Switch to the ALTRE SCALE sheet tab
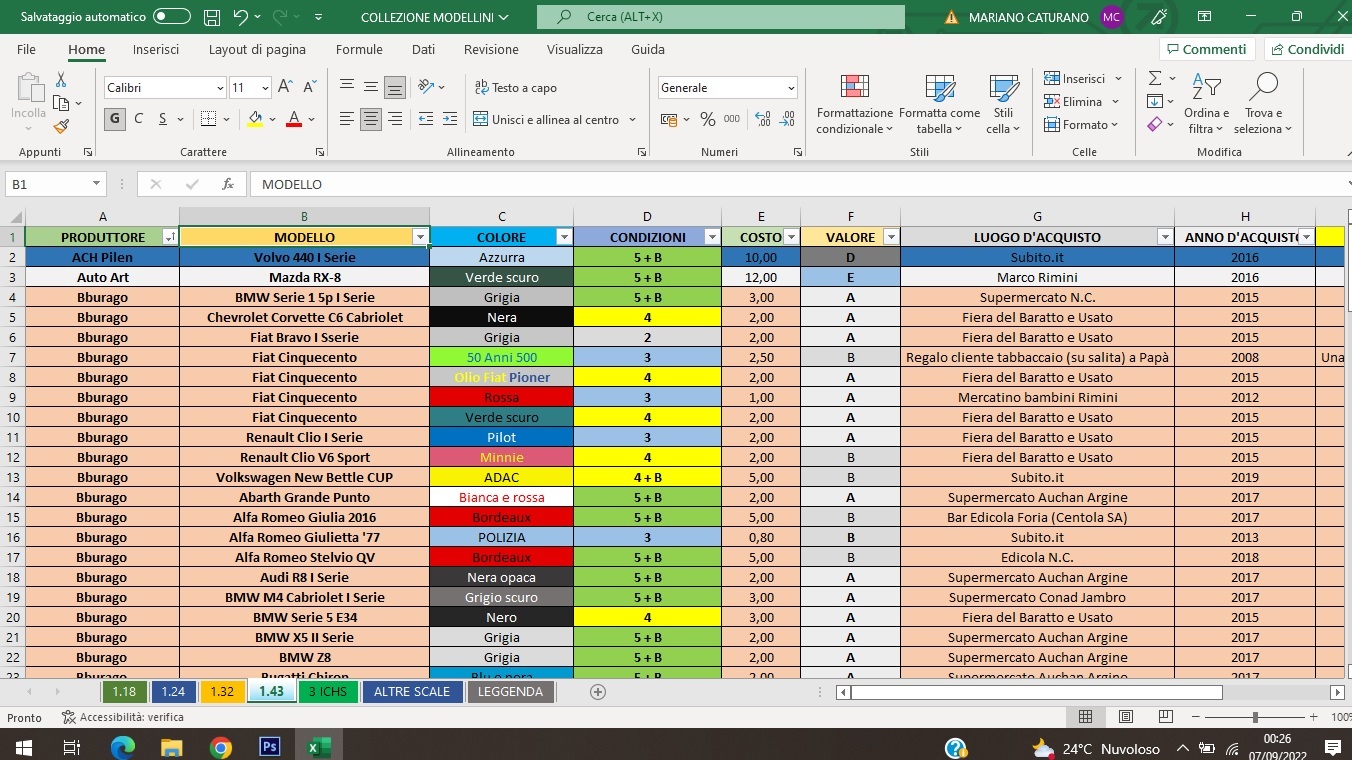The height and width of the screenshot is (760, 1352). tap(412, 692)
